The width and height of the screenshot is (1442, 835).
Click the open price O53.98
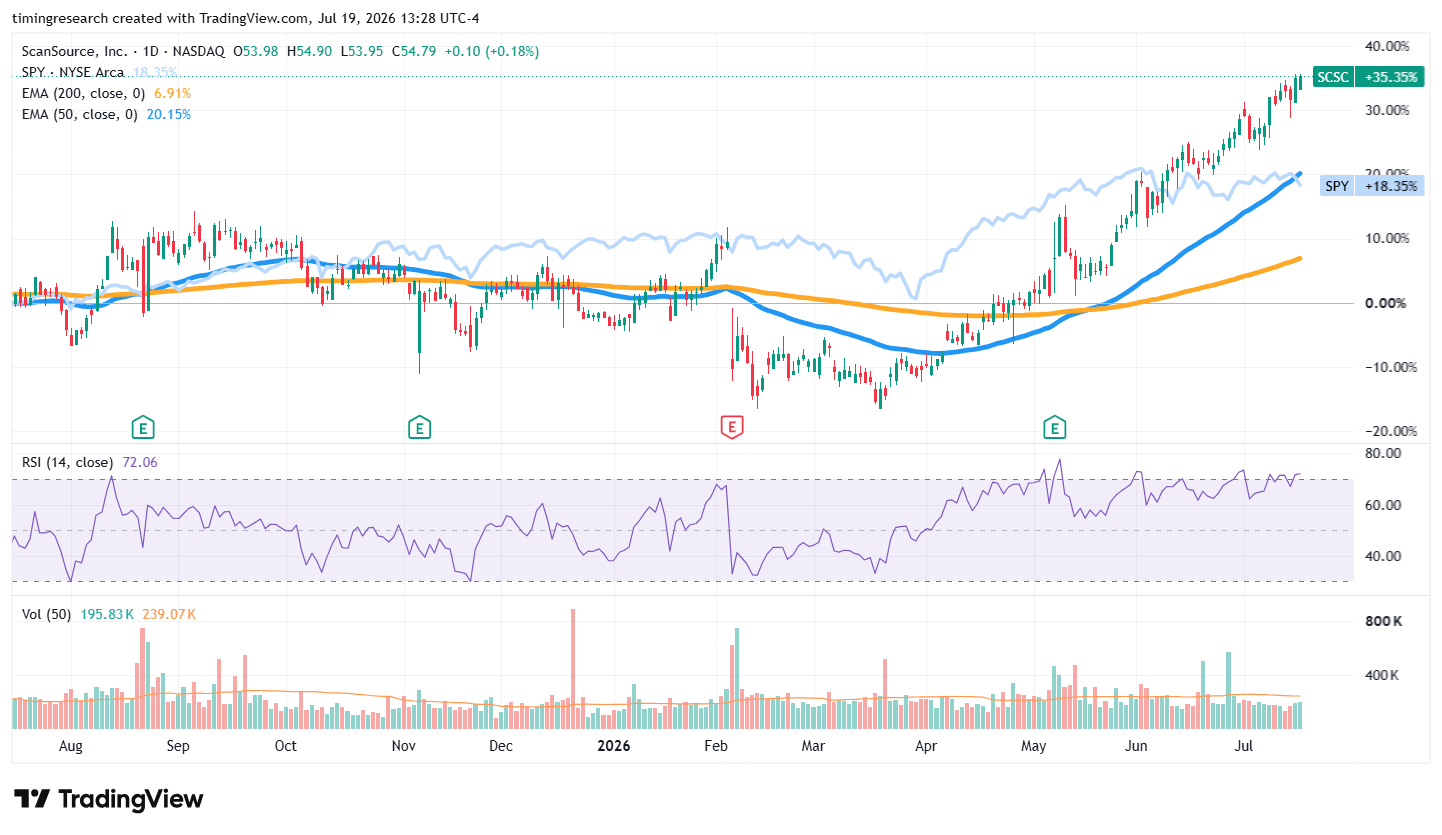coord(258,51)
